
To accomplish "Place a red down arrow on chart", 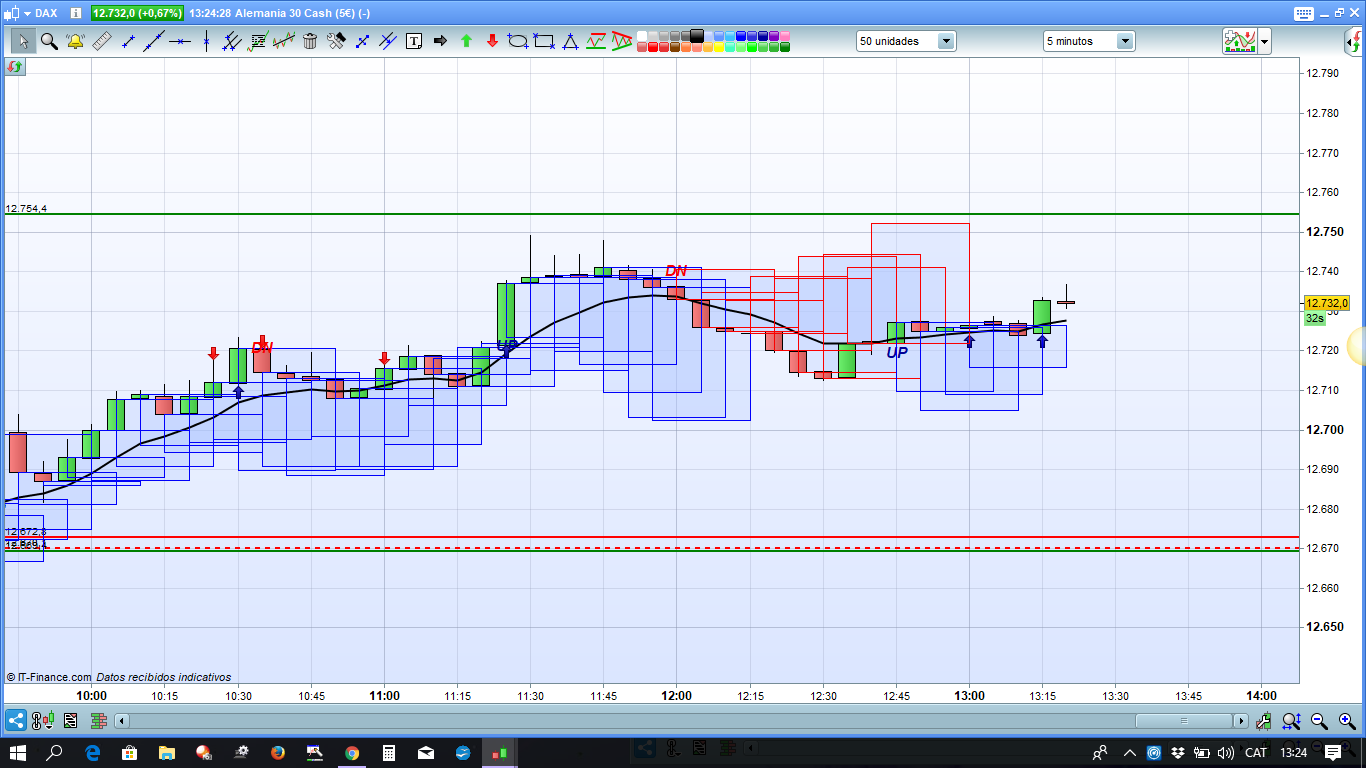I will tap(492, 41).
